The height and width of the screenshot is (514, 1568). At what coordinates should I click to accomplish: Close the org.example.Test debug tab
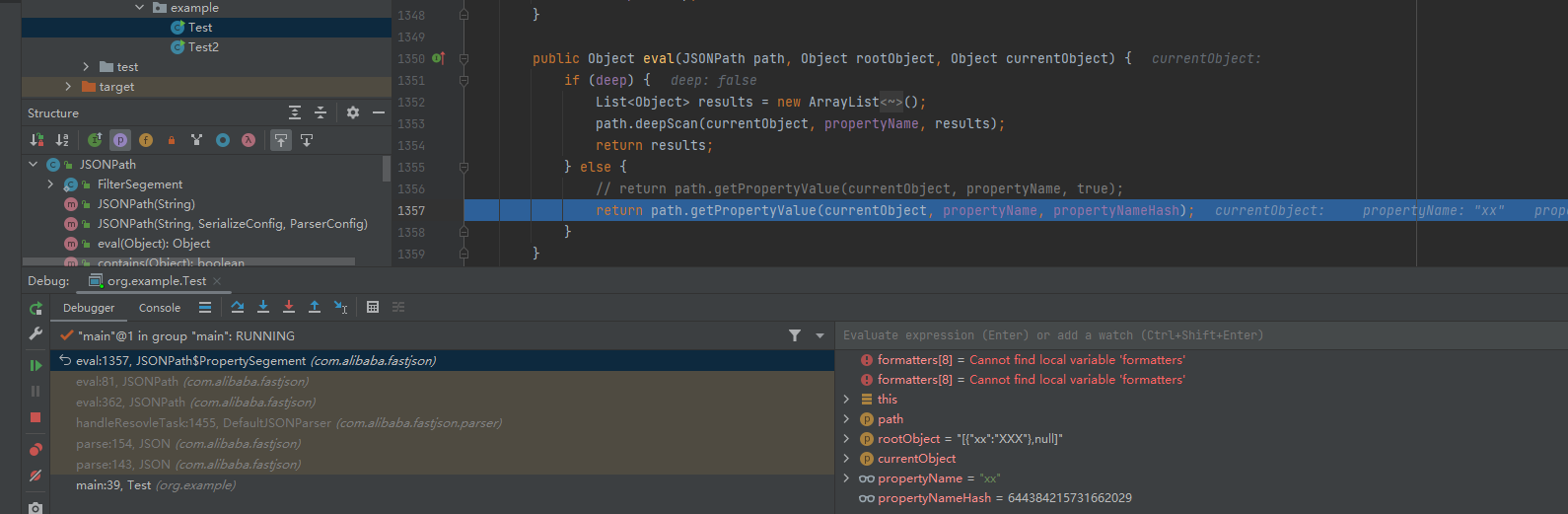pos(217,281)
